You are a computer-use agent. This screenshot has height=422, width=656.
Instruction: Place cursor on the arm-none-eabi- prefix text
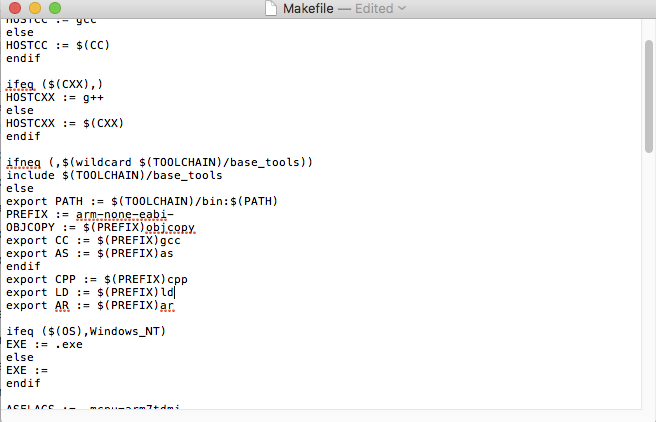[x=125, y=214]
